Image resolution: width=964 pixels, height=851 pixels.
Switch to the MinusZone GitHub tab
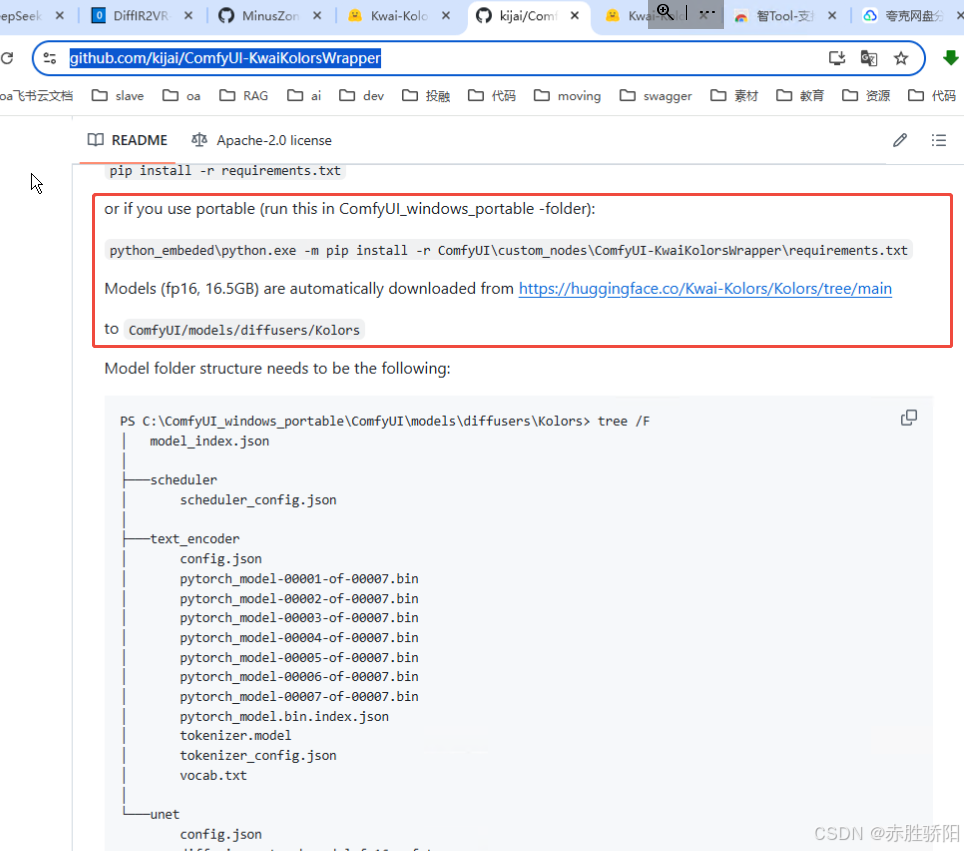269,15
